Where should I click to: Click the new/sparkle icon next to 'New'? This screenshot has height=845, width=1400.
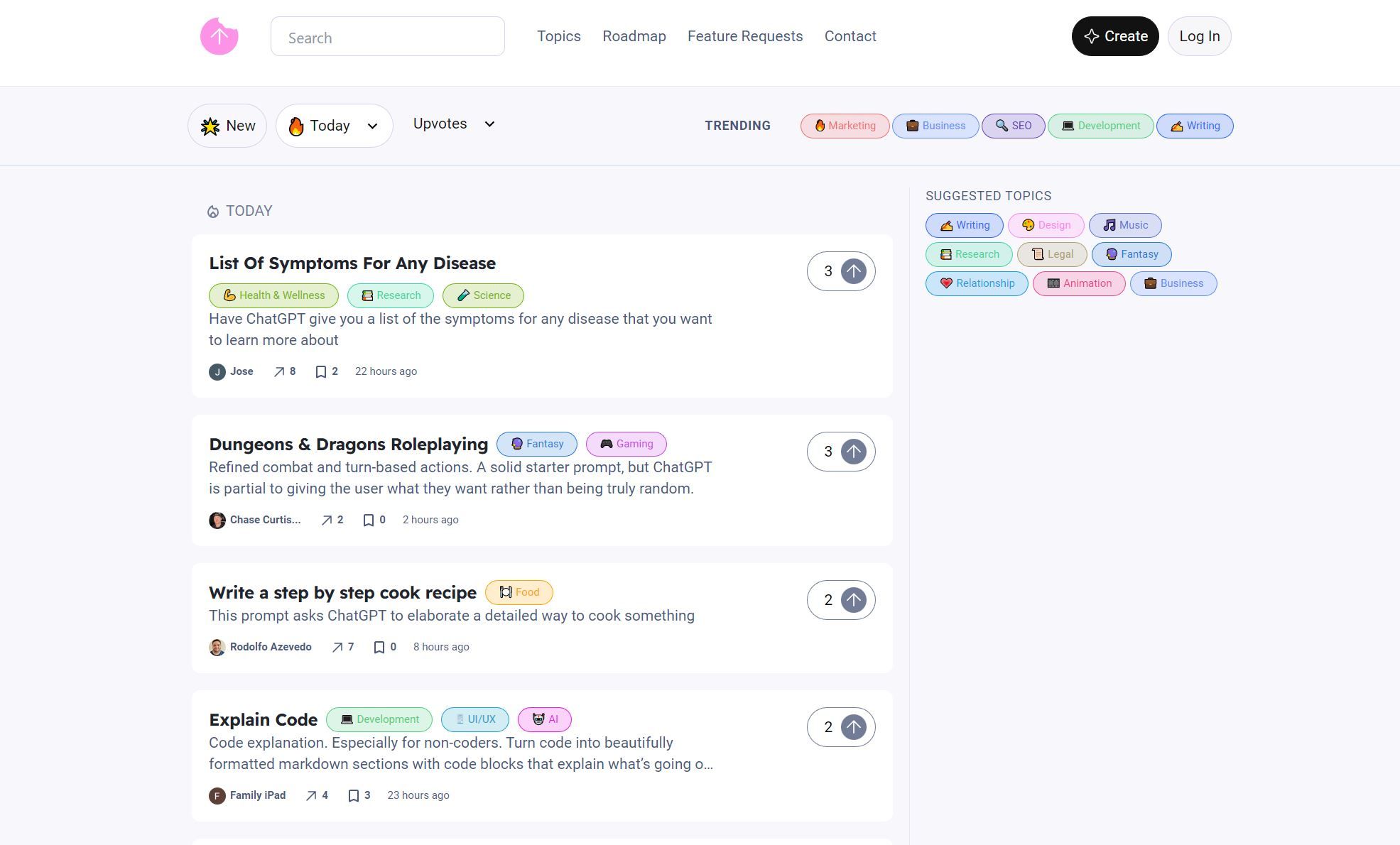tap(211, 126)
